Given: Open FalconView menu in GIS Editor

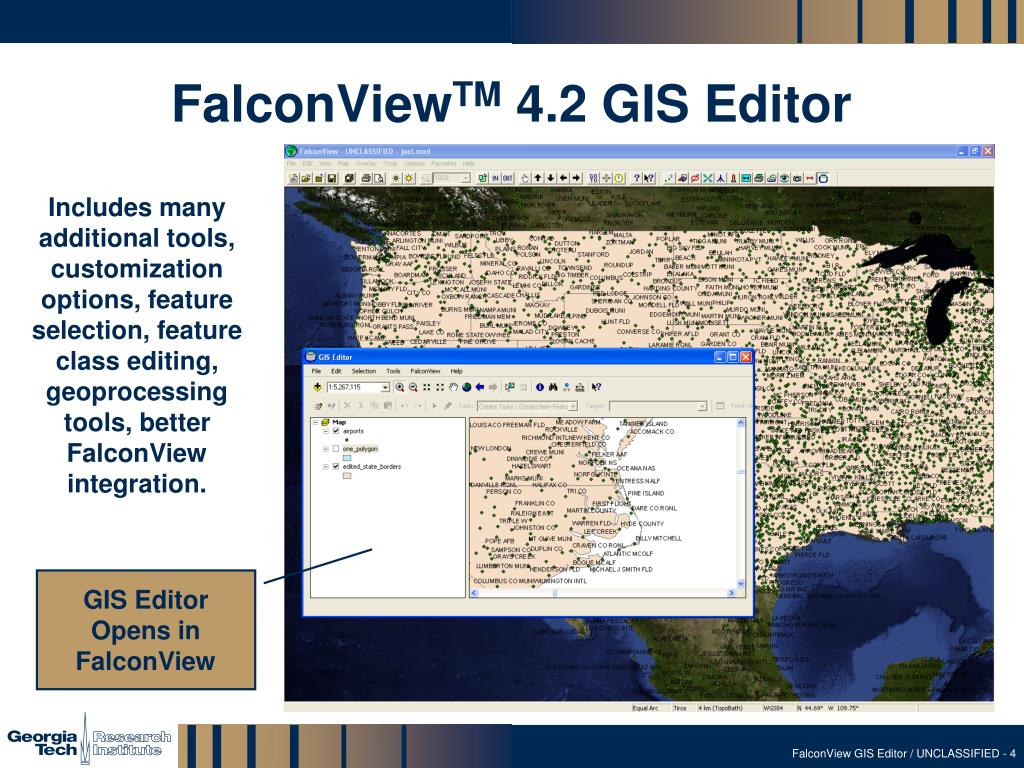Looking at the screenshot, I should point(425,371).
